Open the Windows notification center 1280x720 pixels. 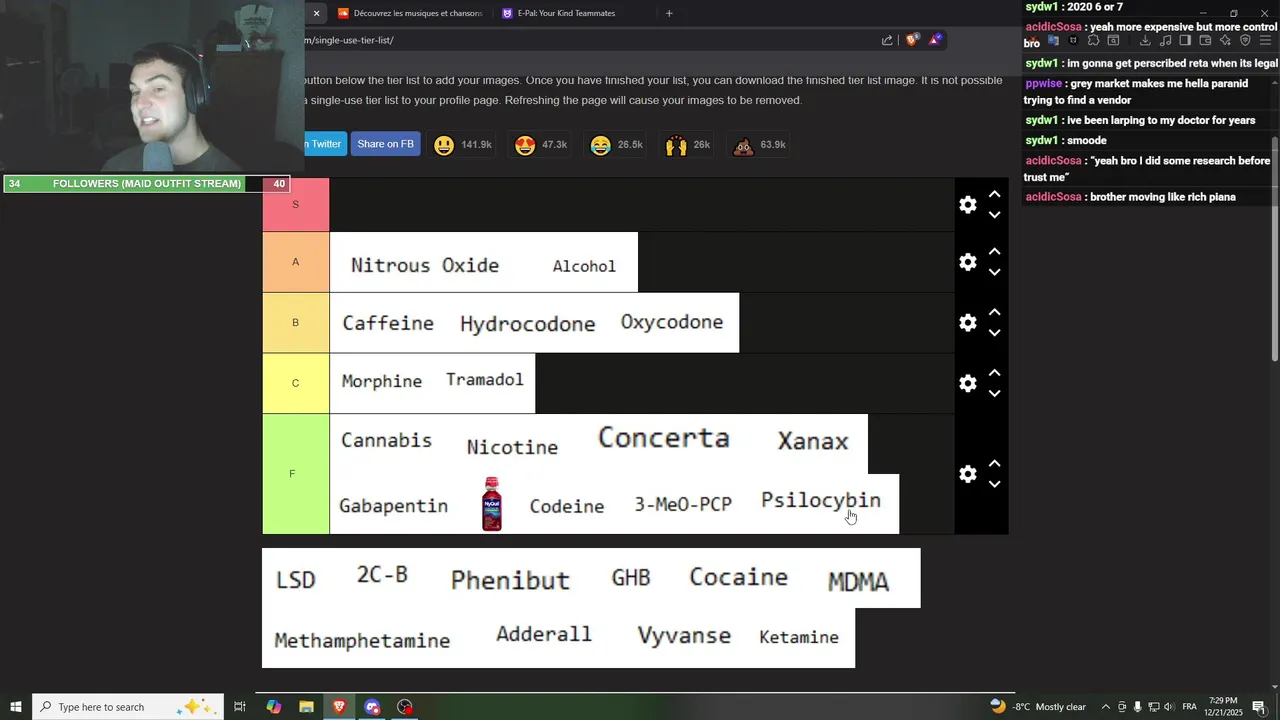(x=1259, y=707)
